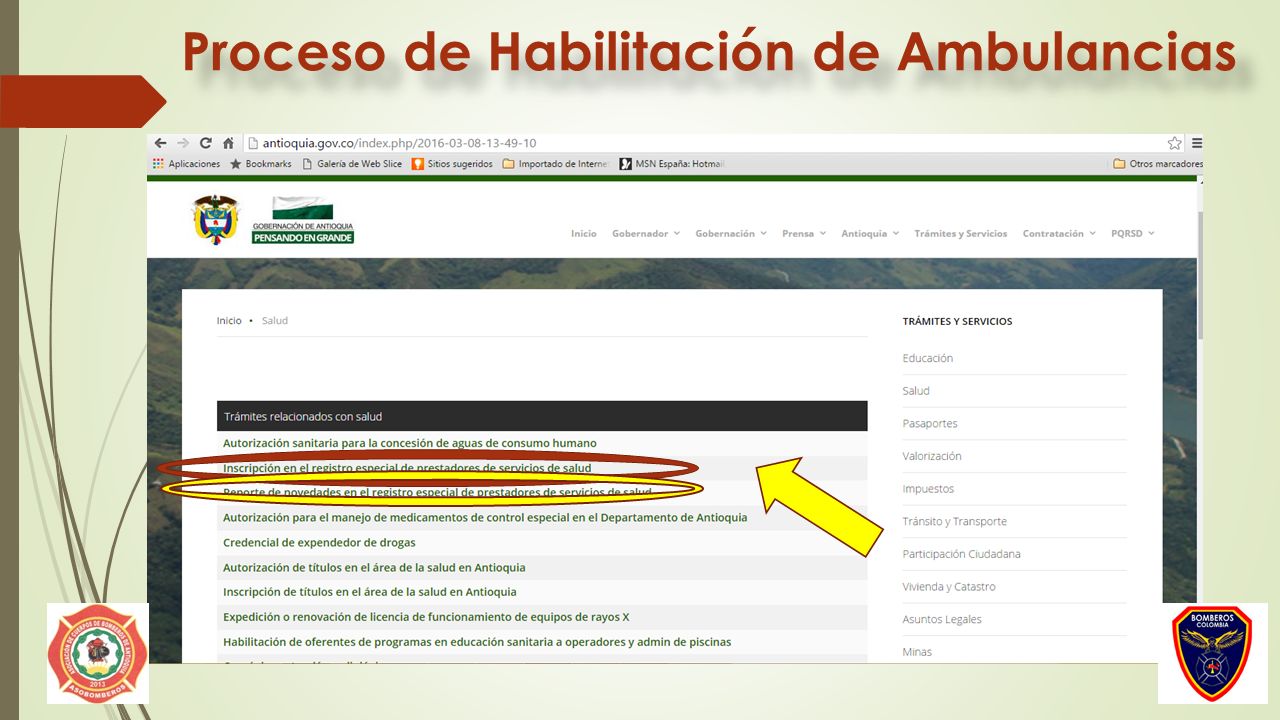Viewport: 1280px width, 720px height.
Task: Open Trámites y Servicios menu item
Action: point(960,233)
